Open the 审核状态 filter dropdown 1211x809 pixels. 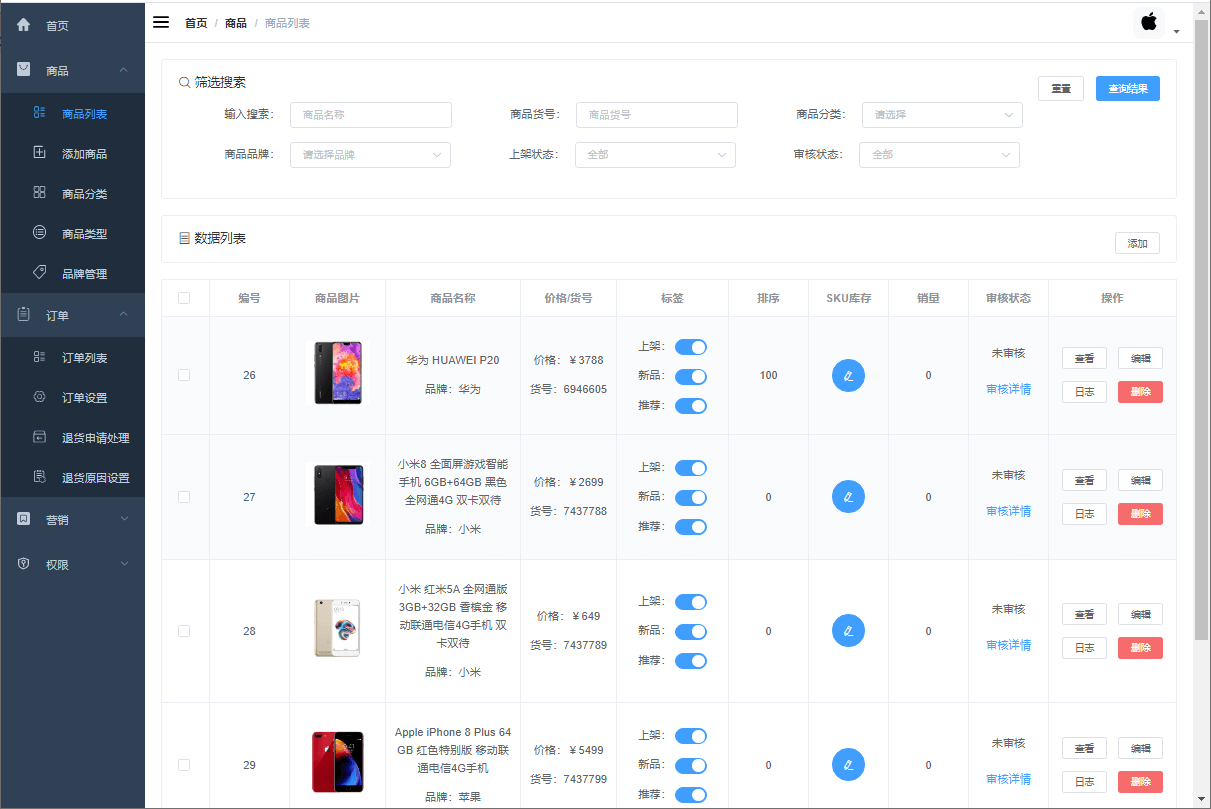click(939, 155)
